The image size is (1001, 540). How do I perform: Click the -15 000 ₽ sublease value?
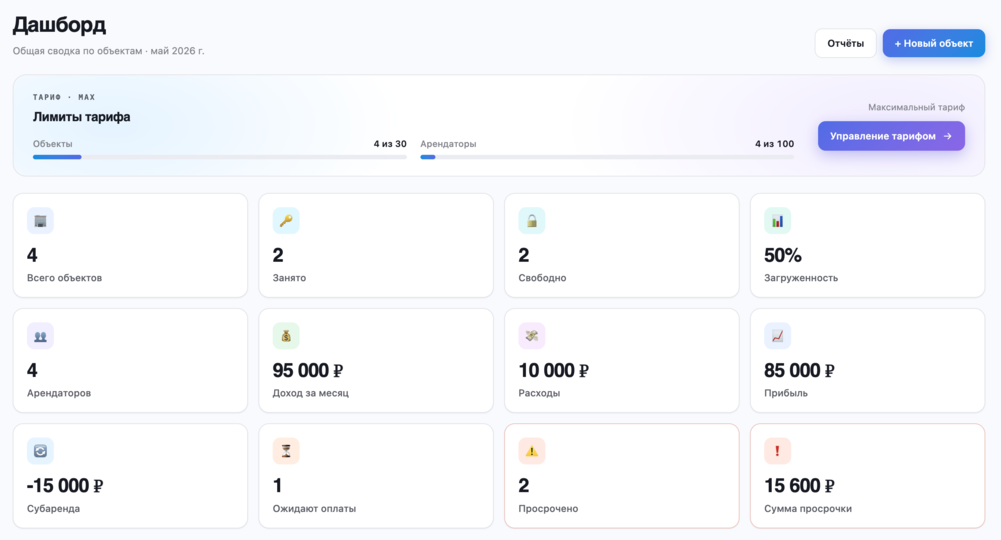(64, 486)
